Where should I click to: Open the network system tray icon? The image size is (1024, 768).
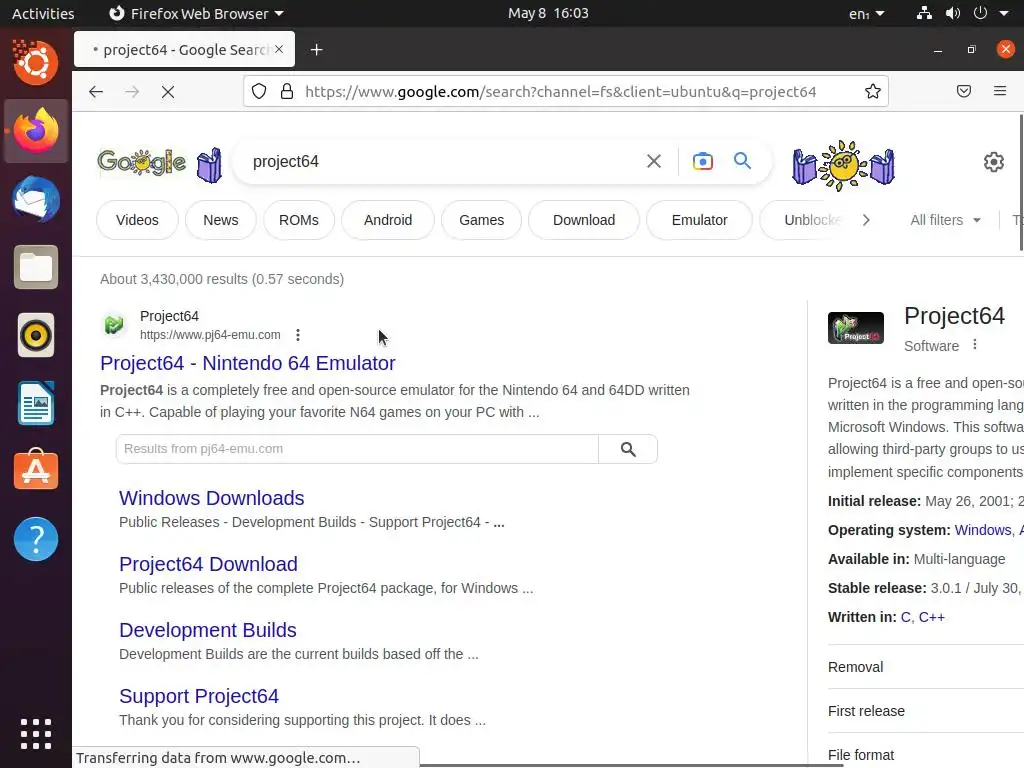(924, 13)
